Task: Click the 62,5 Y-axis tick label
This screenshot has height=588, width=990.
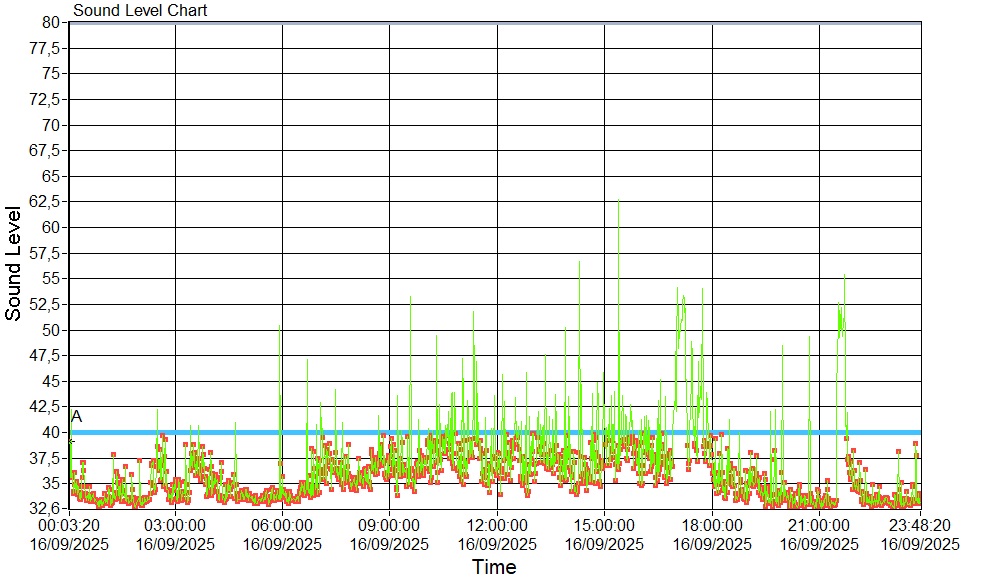Action: tap(48, 201)
